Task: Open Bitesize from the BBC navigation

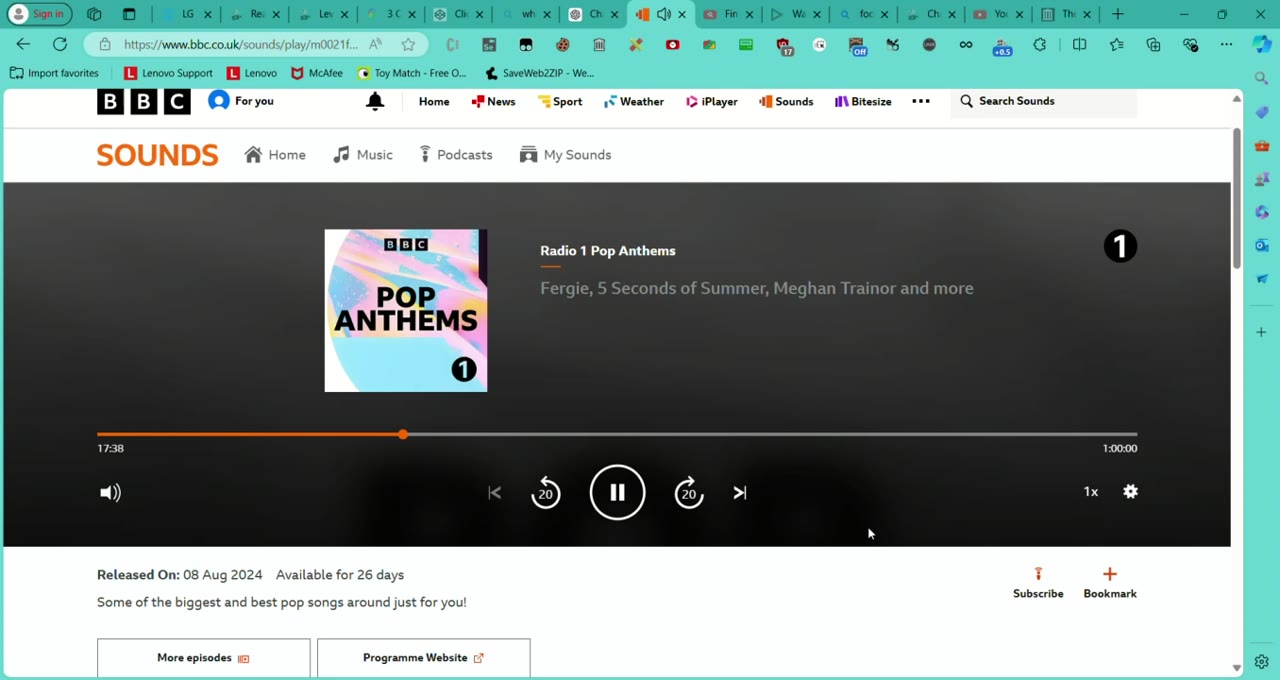Action: click(863, 101)
